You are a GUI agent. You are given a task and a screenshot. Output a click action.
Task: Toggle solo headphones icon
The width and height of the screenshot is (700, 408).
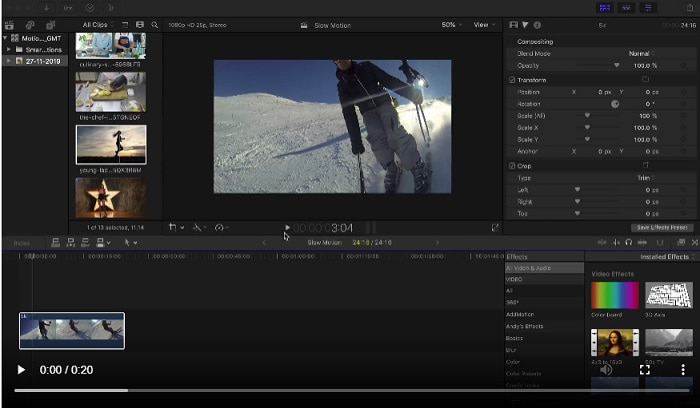(x=629, y=242)
